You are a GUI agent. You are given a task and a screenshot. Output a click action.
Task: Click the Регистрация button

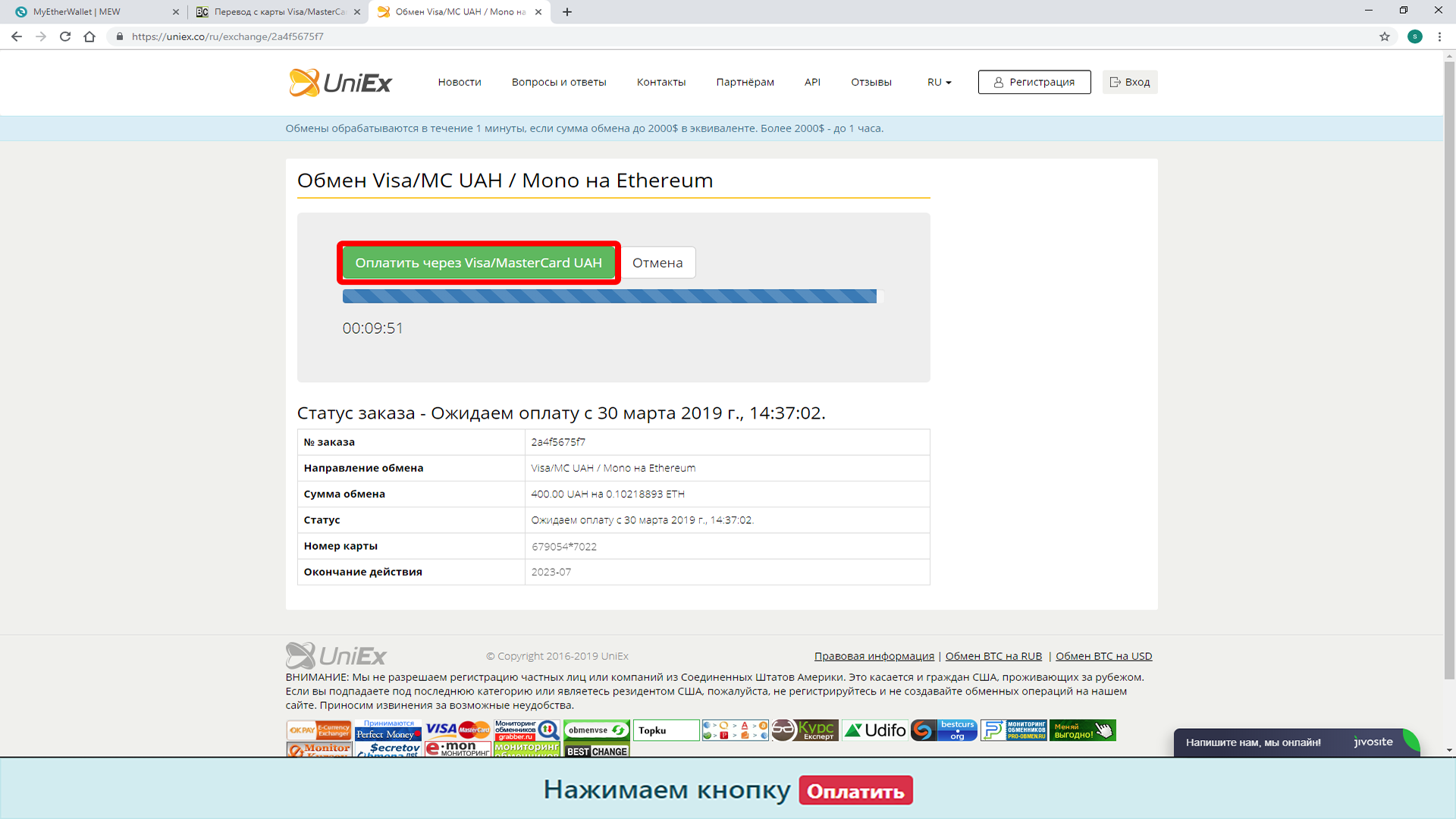click(x=1034, y=82)
